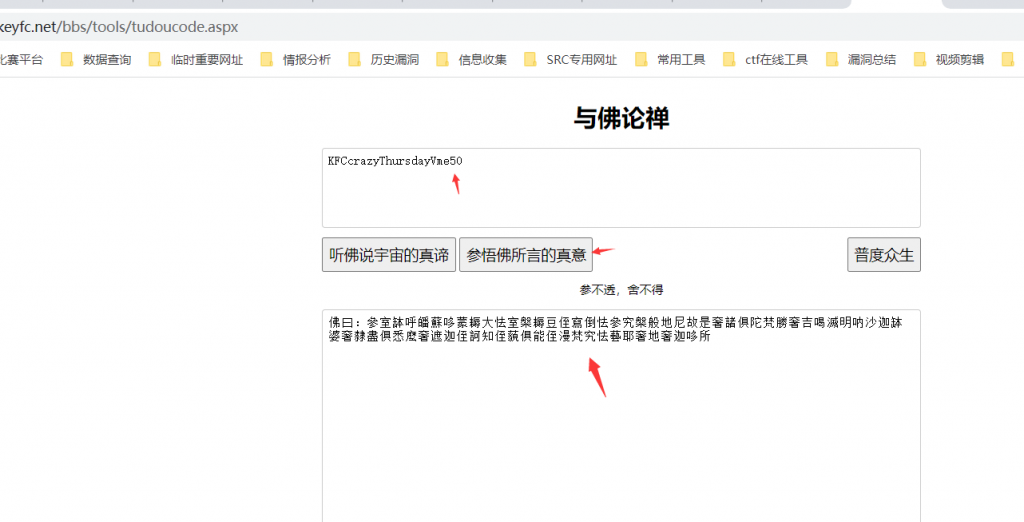Open the SRC专用网址 bookmark folder
The height and width of the screenshot is (522, 1024).
coord(571,60)
